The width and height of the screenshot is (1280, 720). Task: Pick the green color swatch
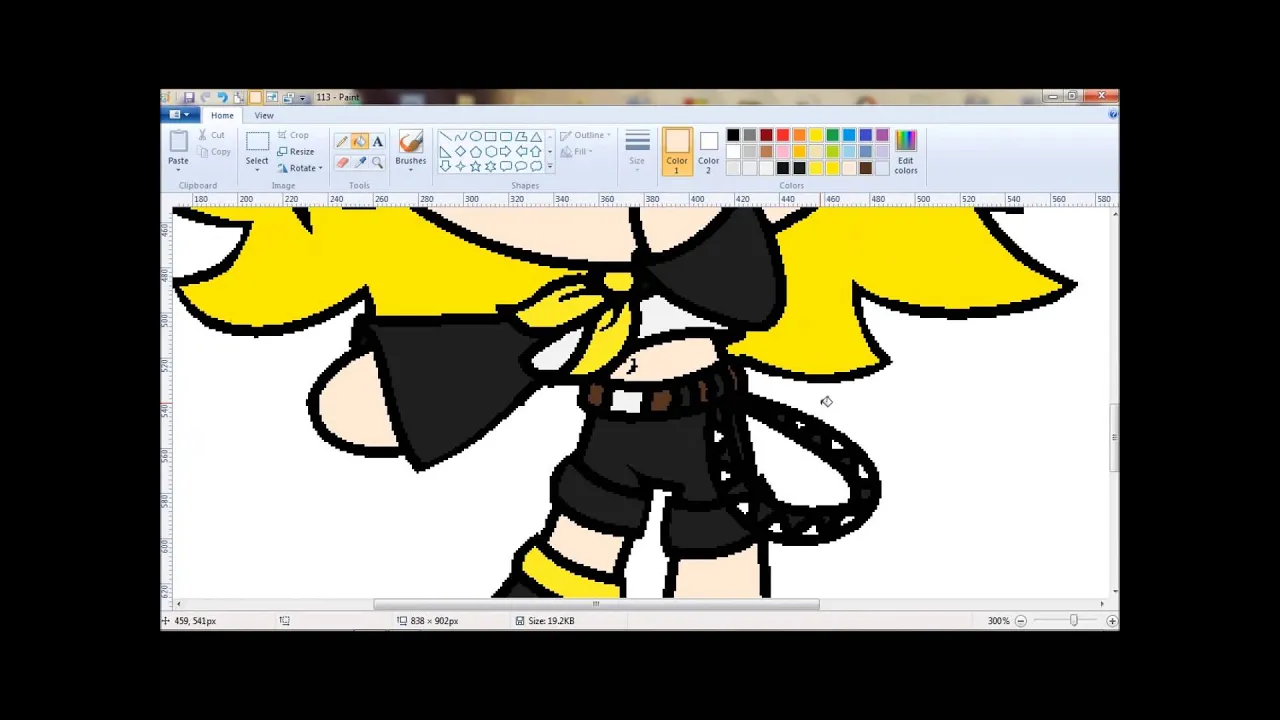pyautogui.click(x=833, y=135)
